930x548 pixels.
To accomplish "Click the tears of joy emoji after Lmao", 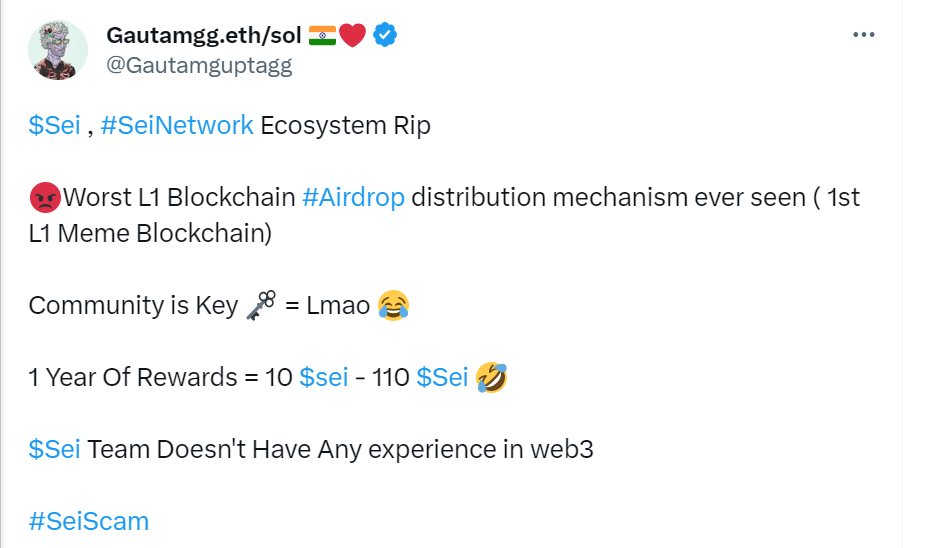I will pyautogui.click(x=393, y=305).
